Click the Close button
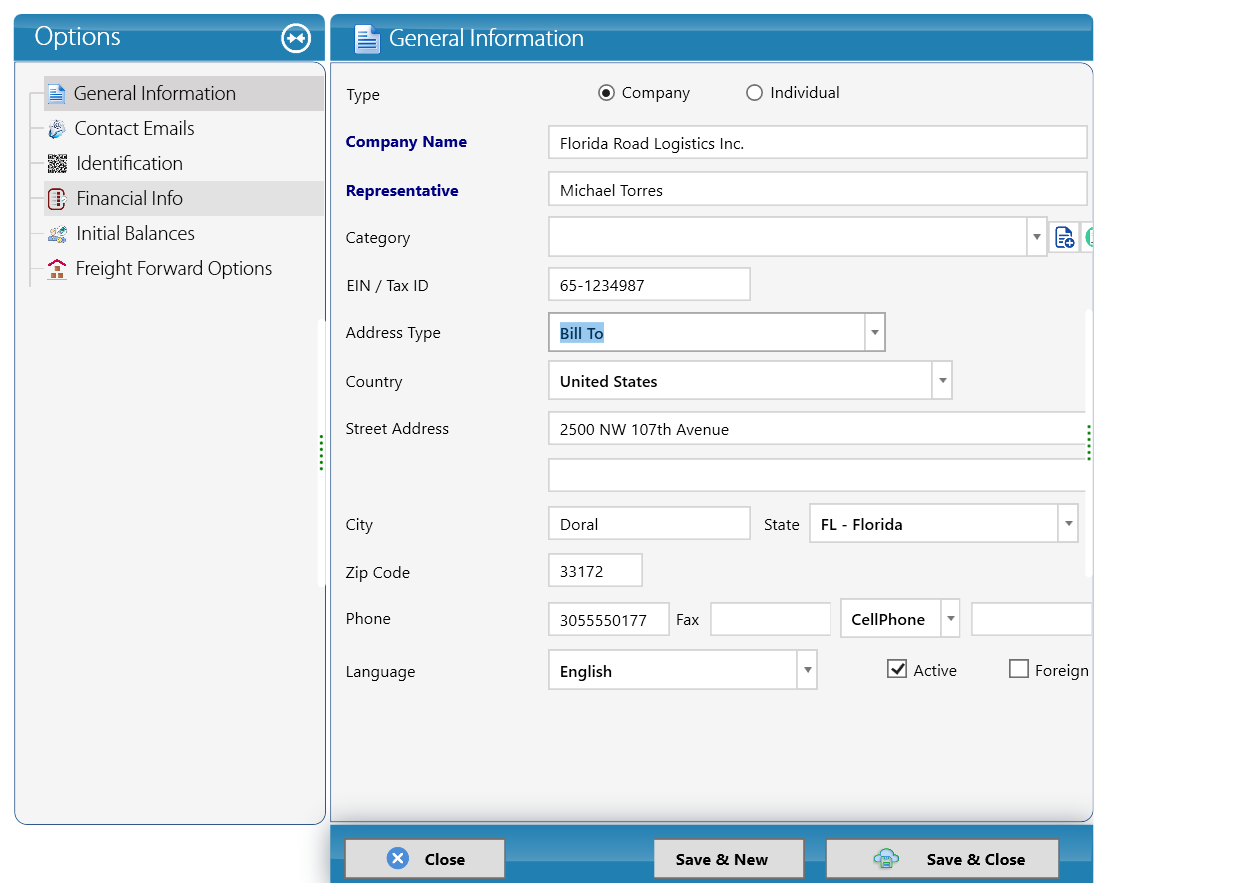This screenshot has height=883, width=1239. point(425,859)
